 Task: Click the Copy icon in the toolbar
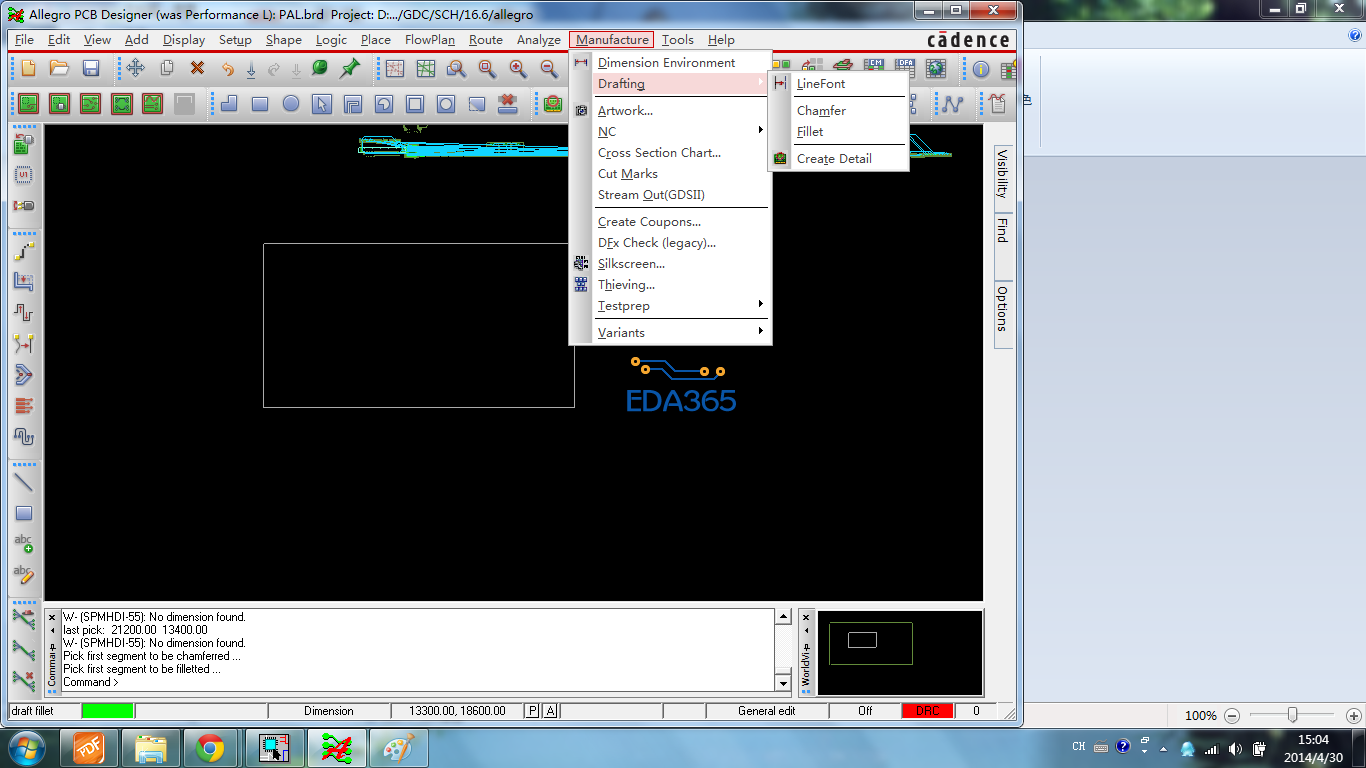pyautogui.click(x=167, y=68)
